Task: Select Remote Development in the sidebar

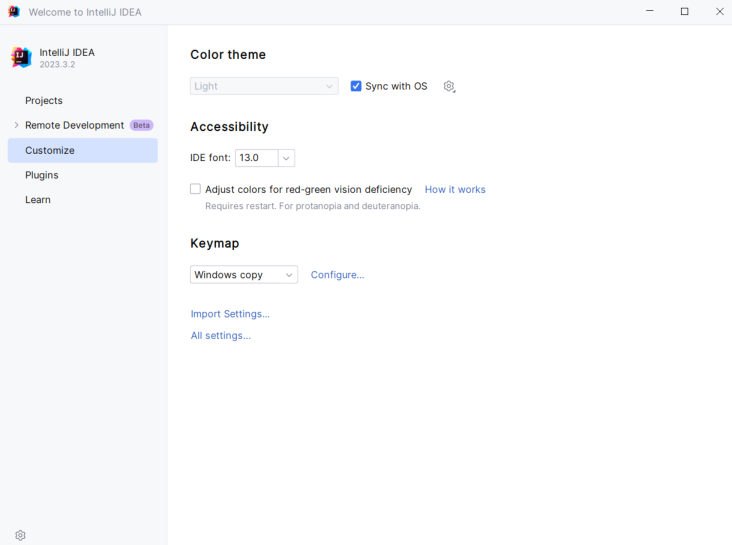Action: tap(75, 125)
